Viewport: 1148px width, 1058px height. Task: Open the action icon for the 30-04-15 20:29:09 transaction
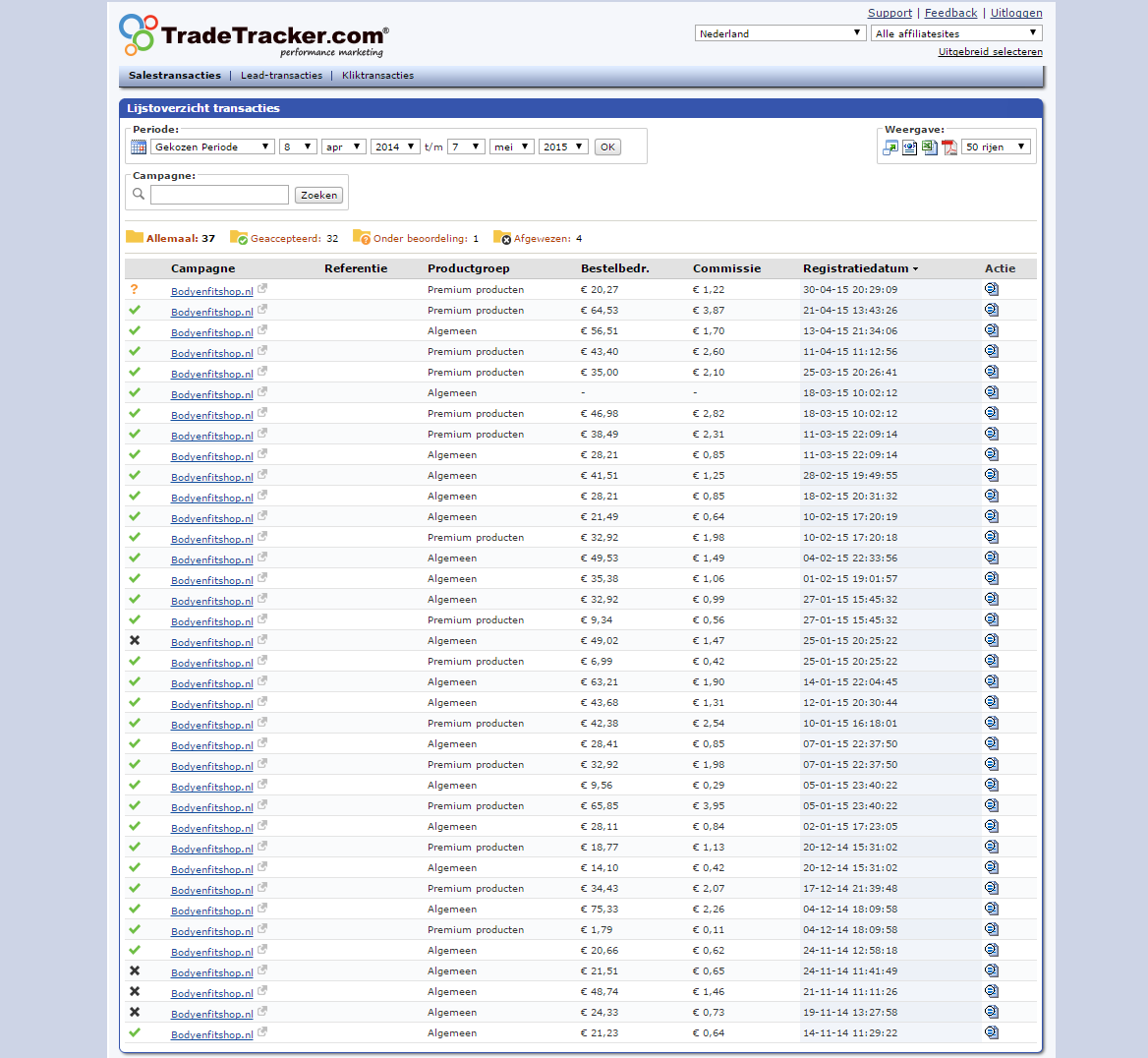992,289
